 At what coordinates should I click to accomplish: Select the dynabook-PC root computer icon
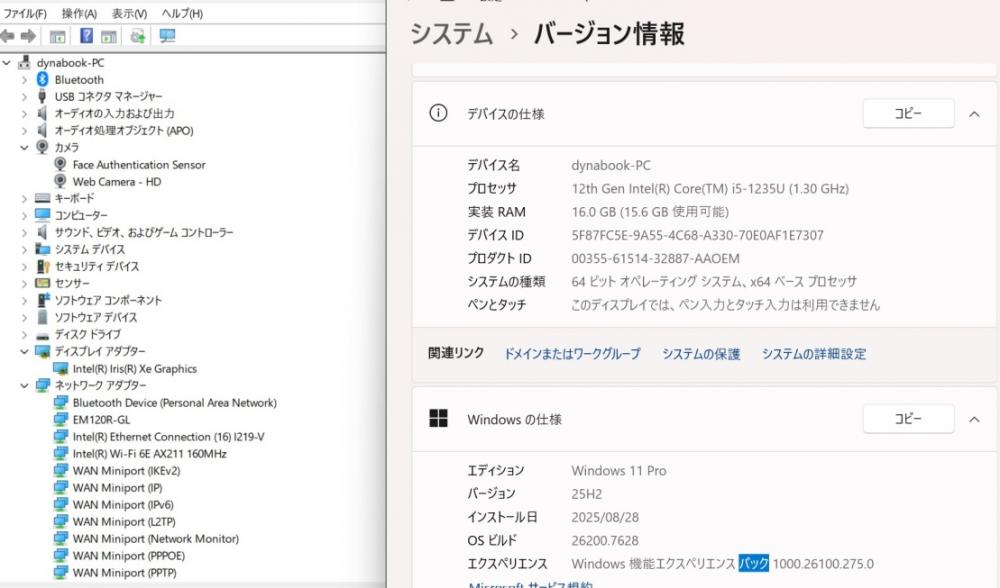tap(24, 62)
